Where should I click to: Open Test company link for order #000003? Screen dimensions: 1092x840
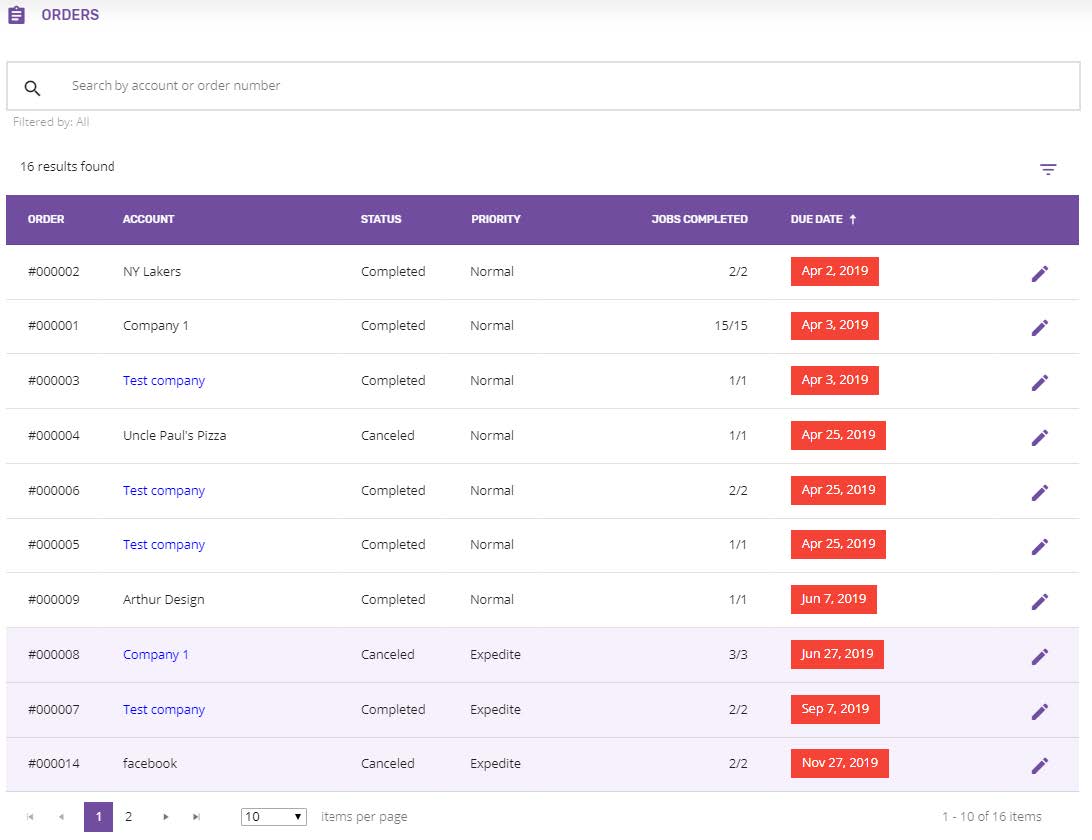tap(164, 381)
